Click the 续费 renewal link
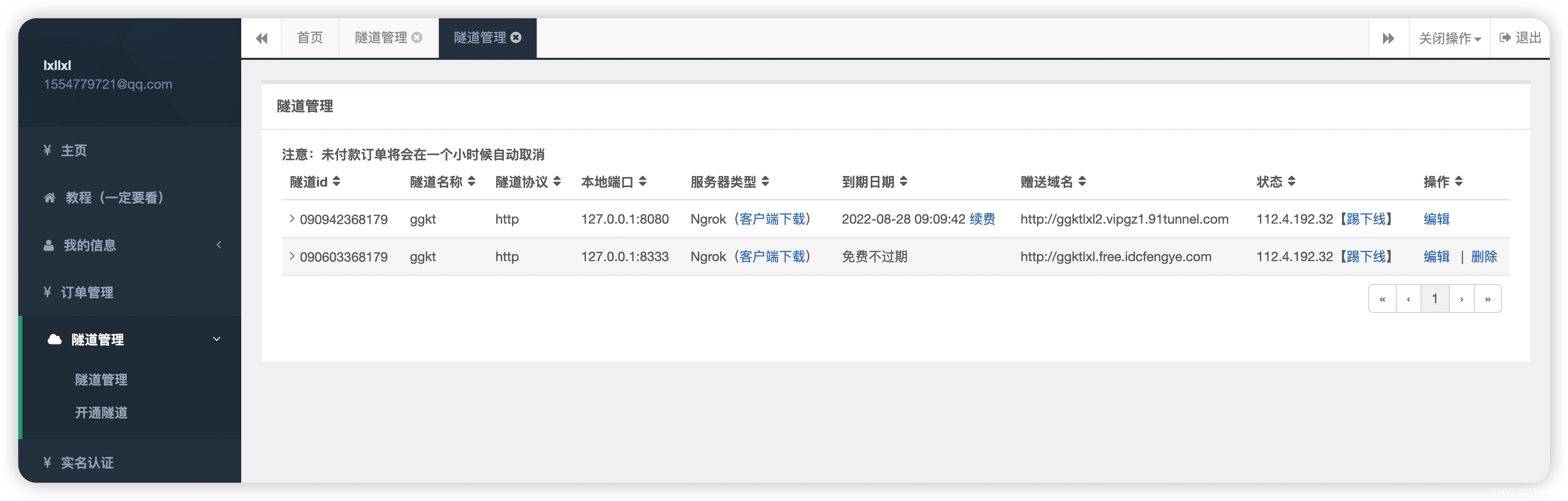Viewport: 1568px width, 501px height. 982,219
